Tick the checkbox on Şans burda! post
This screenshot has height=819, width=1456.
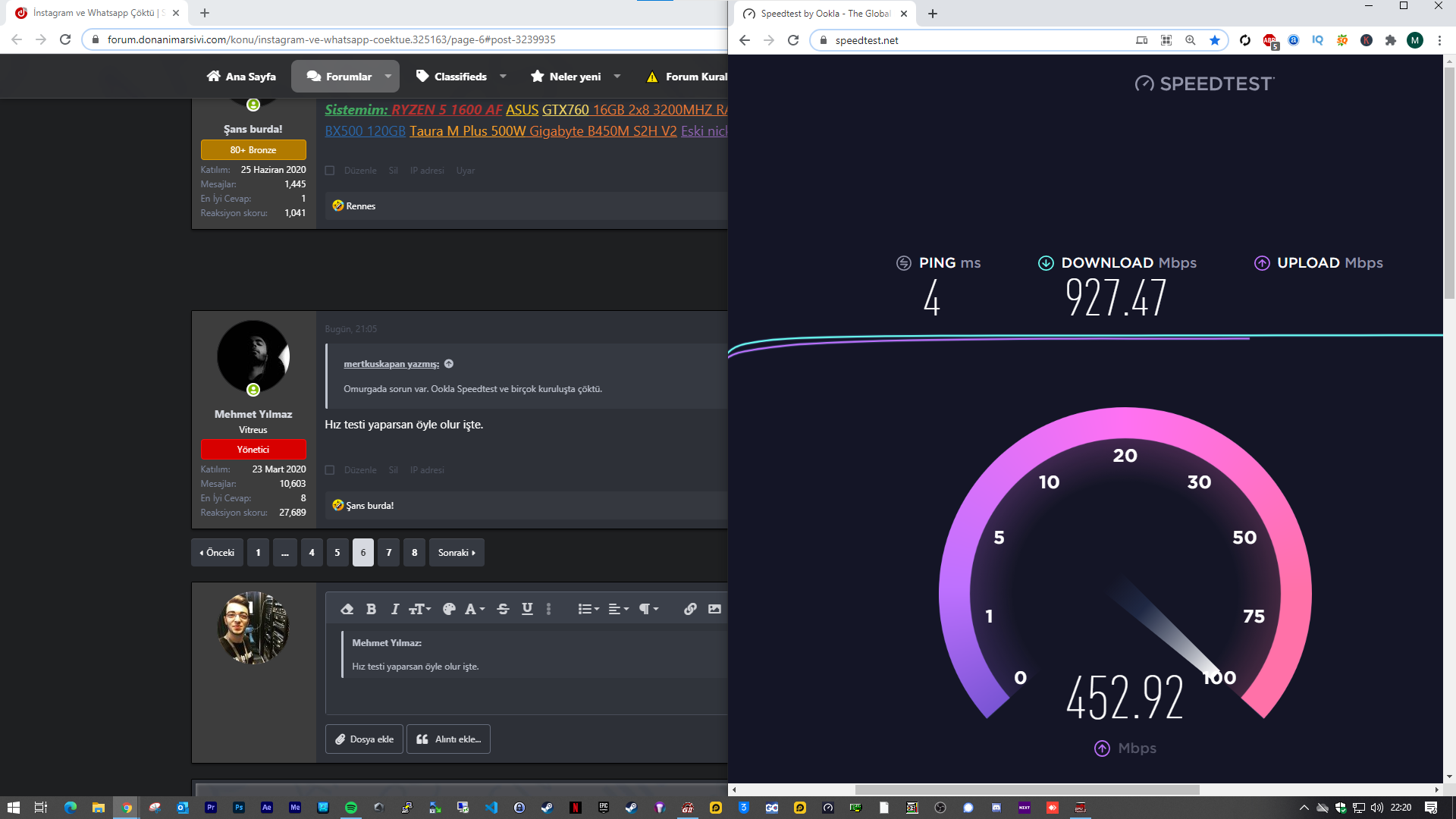pos(330,171)
